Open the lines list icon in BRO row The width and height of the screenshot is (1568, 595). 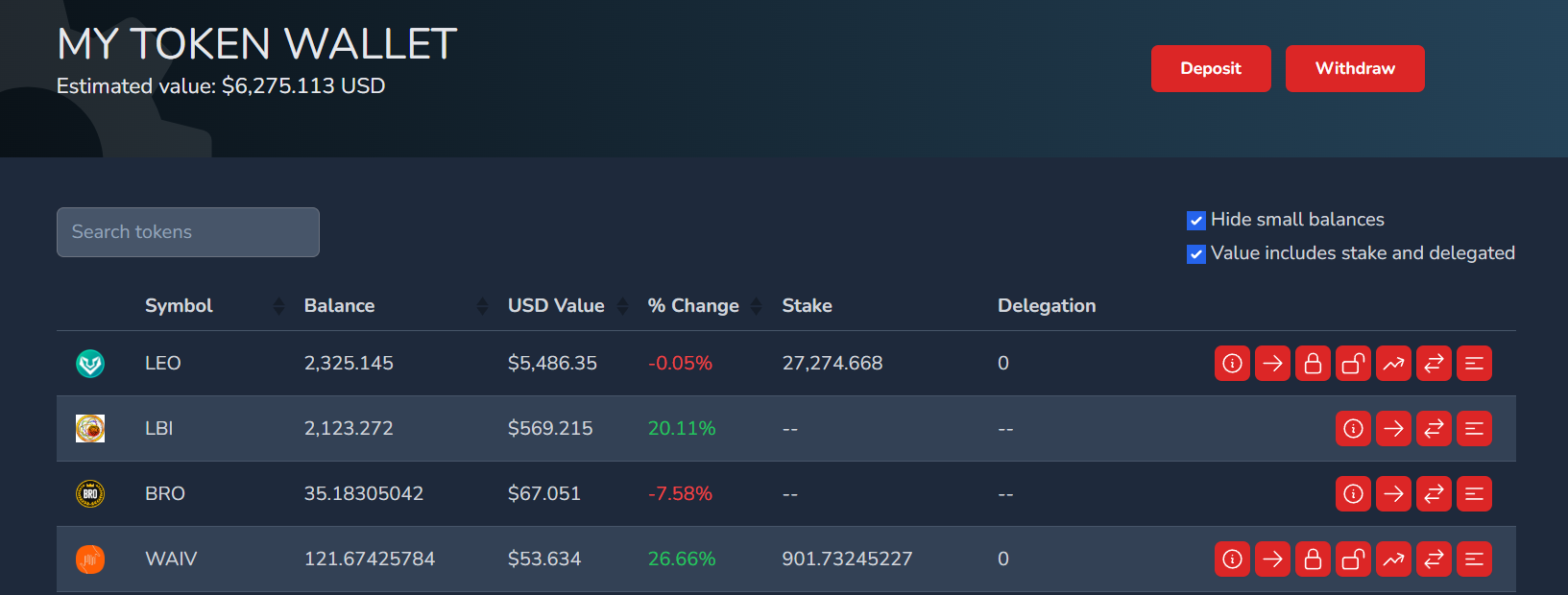[x=1474, y=494]
